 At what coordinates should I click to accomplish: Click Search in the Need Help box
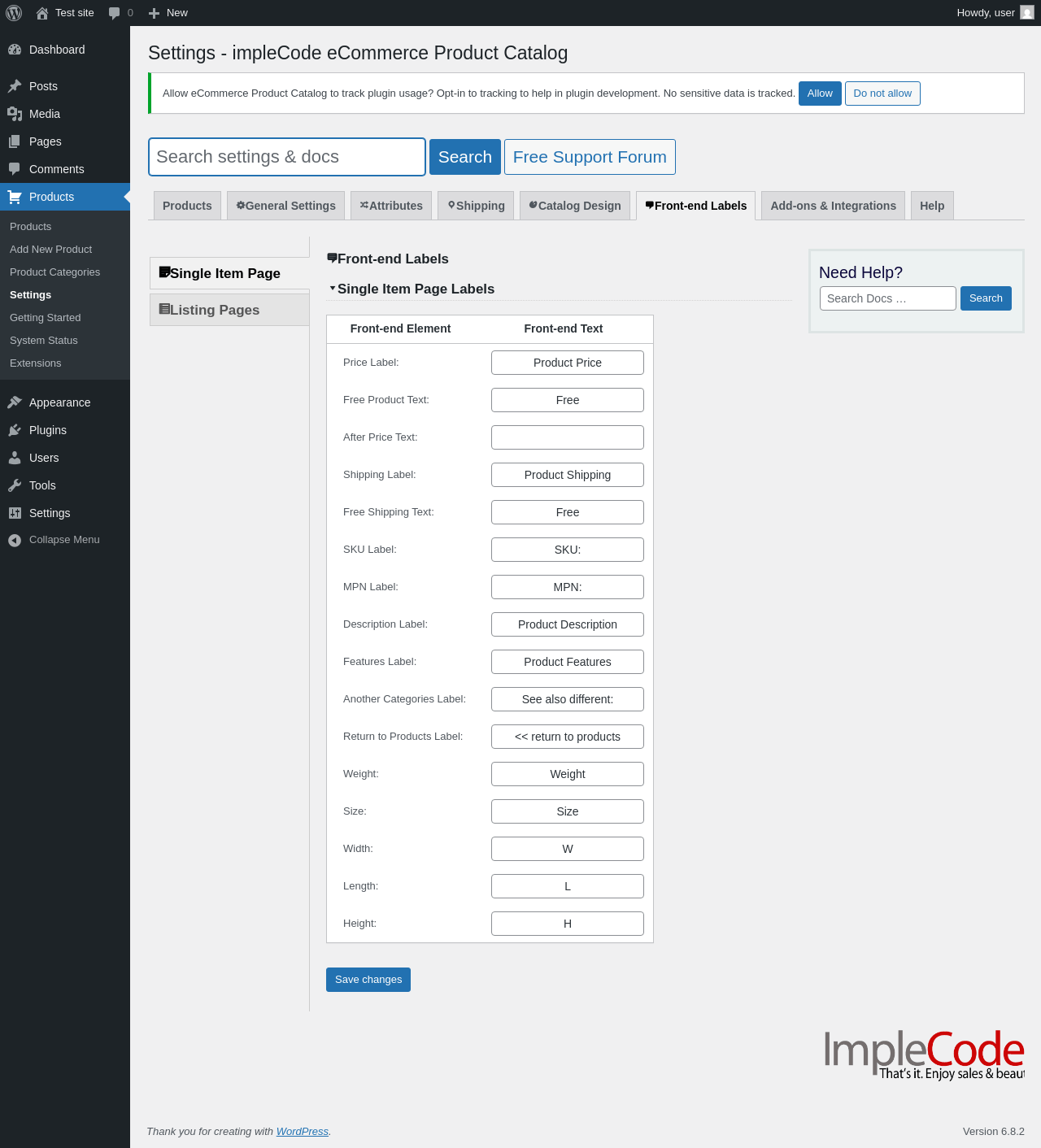click(986, 298)
